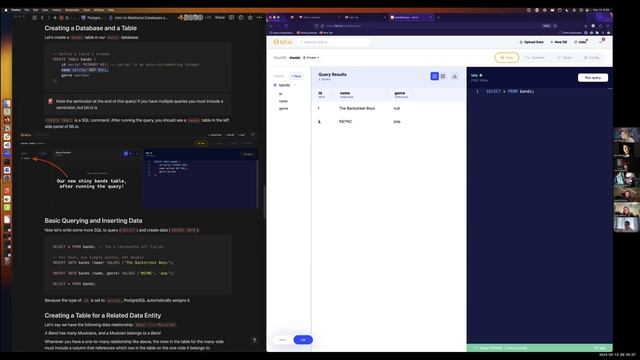Open a new browser tab with plus button
This screenshot has height=360, width=640.
[438, 18]
